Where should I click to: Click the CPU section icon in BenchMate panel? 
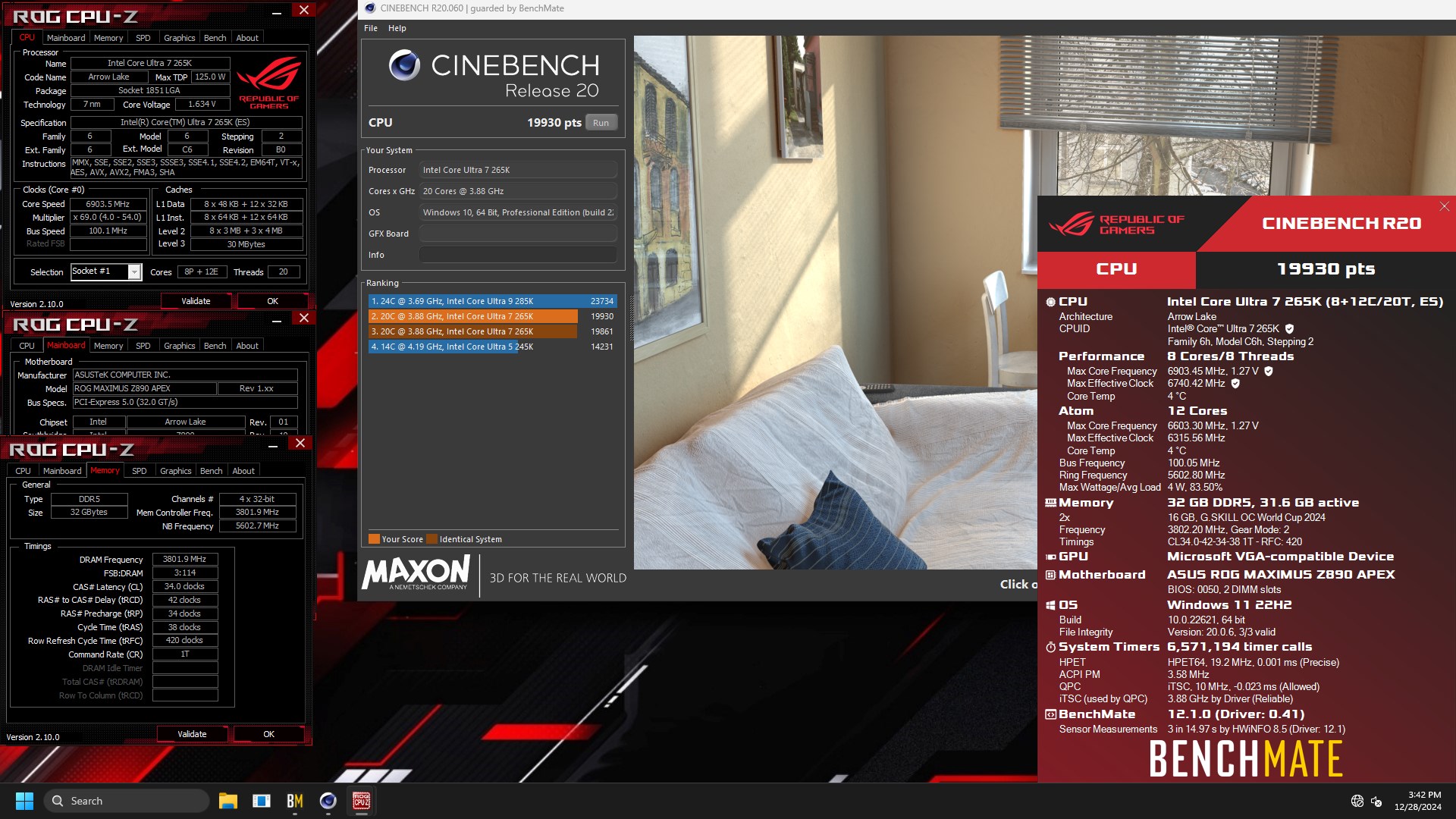point(1050,302)
